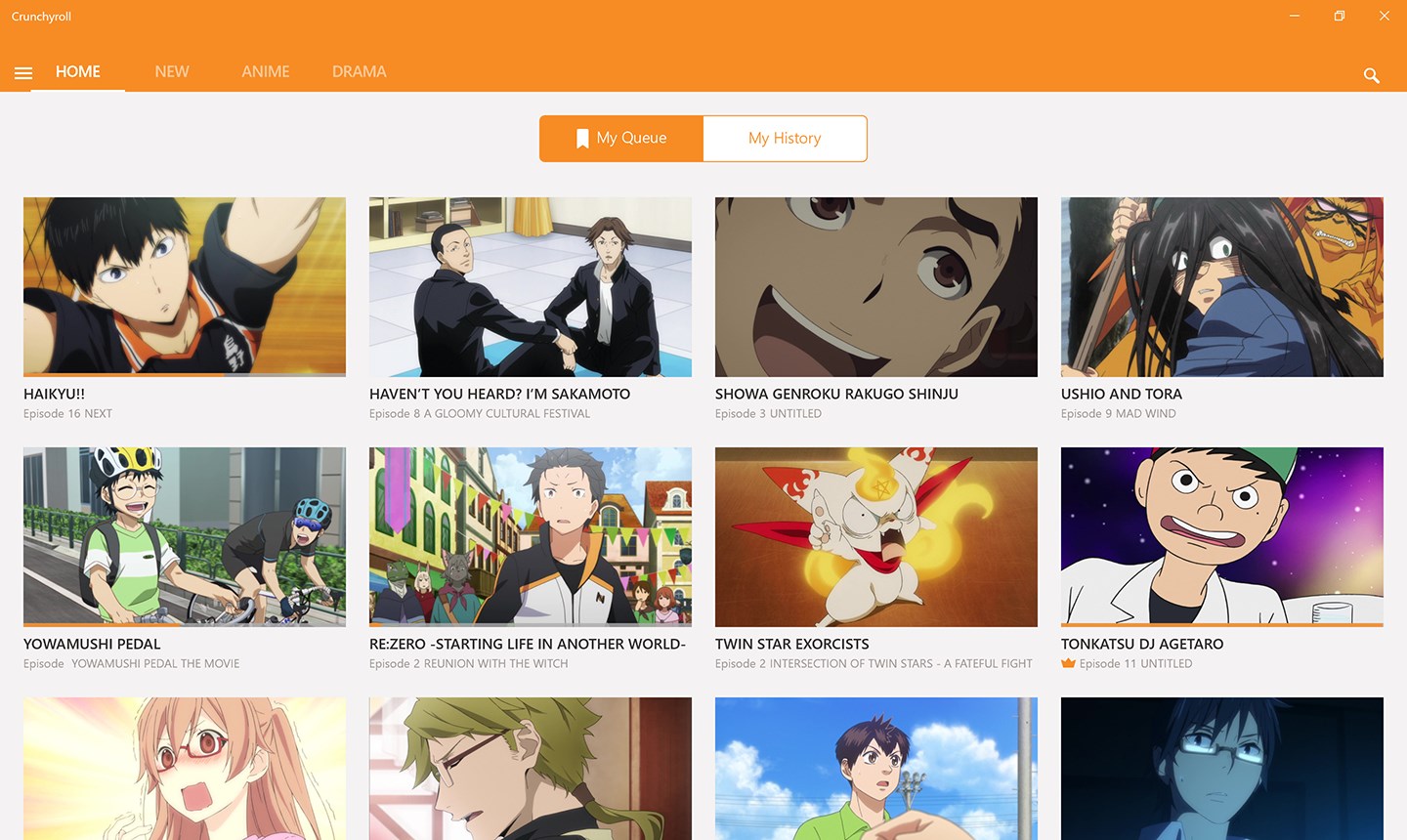Open the Twin Star Exorcists thumbnail

tap(876, 535)
